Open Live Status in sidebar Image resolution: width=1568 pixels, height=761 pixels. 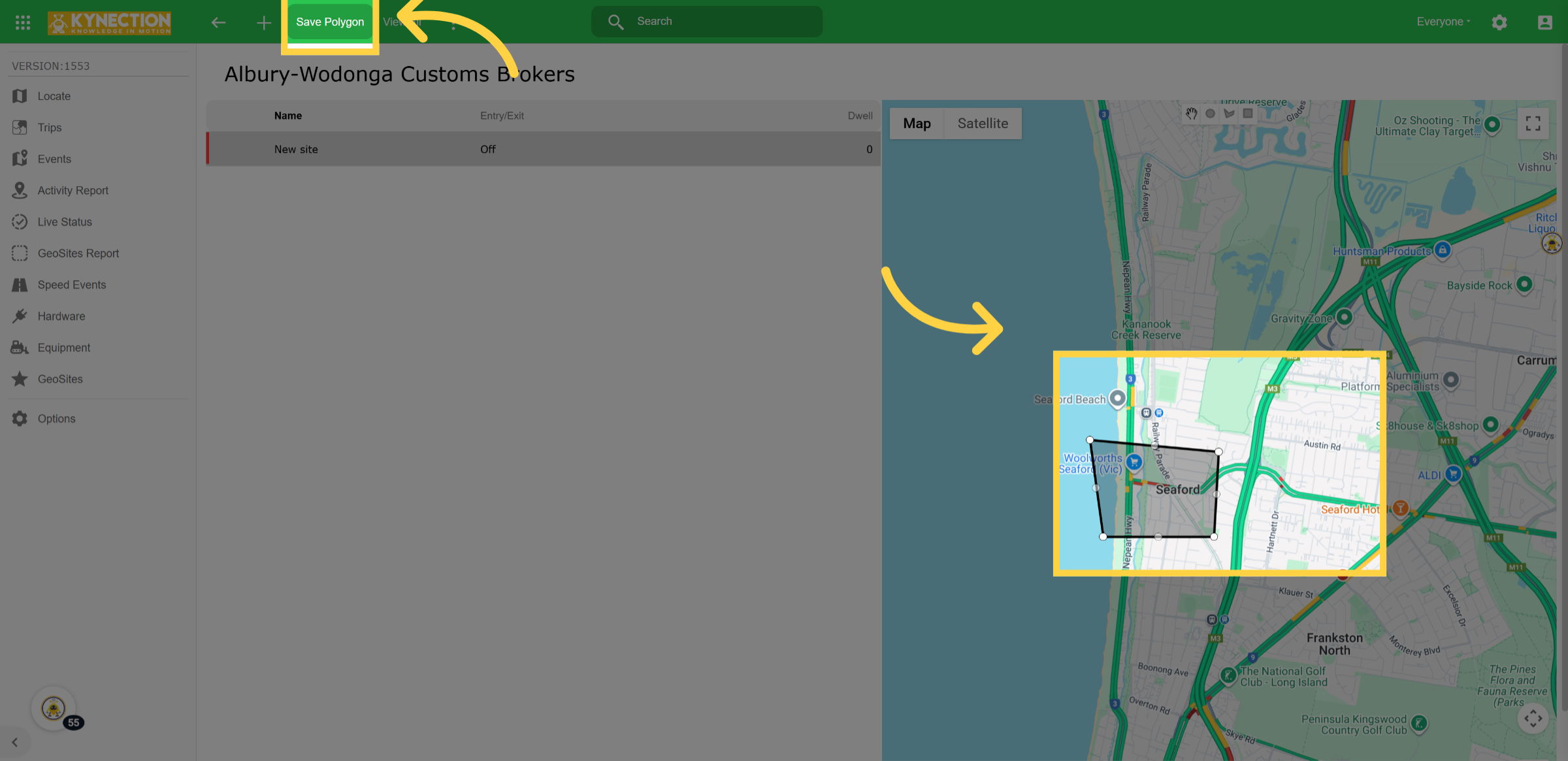click(65, 221)
